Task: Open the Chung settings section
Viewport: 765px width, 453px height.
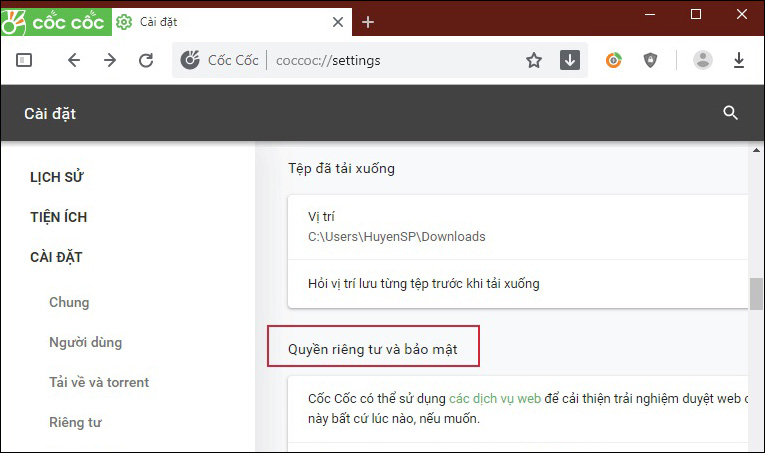Action: coord(69,302)
